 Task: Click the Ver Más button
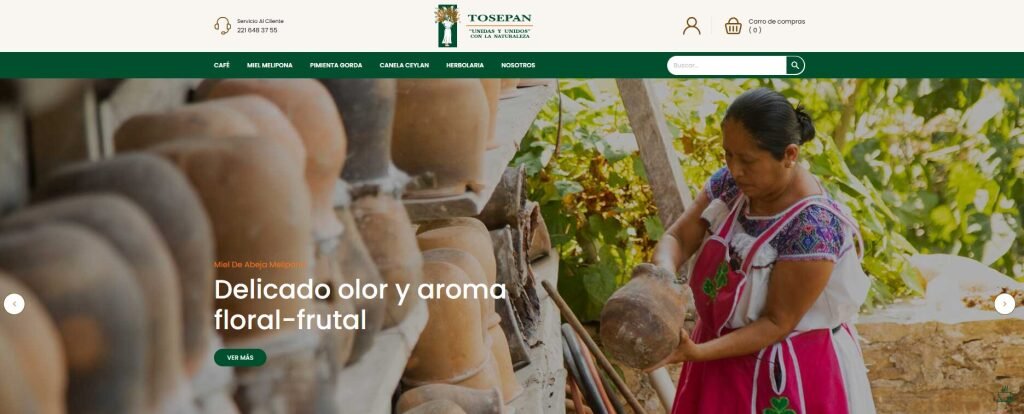240,357
